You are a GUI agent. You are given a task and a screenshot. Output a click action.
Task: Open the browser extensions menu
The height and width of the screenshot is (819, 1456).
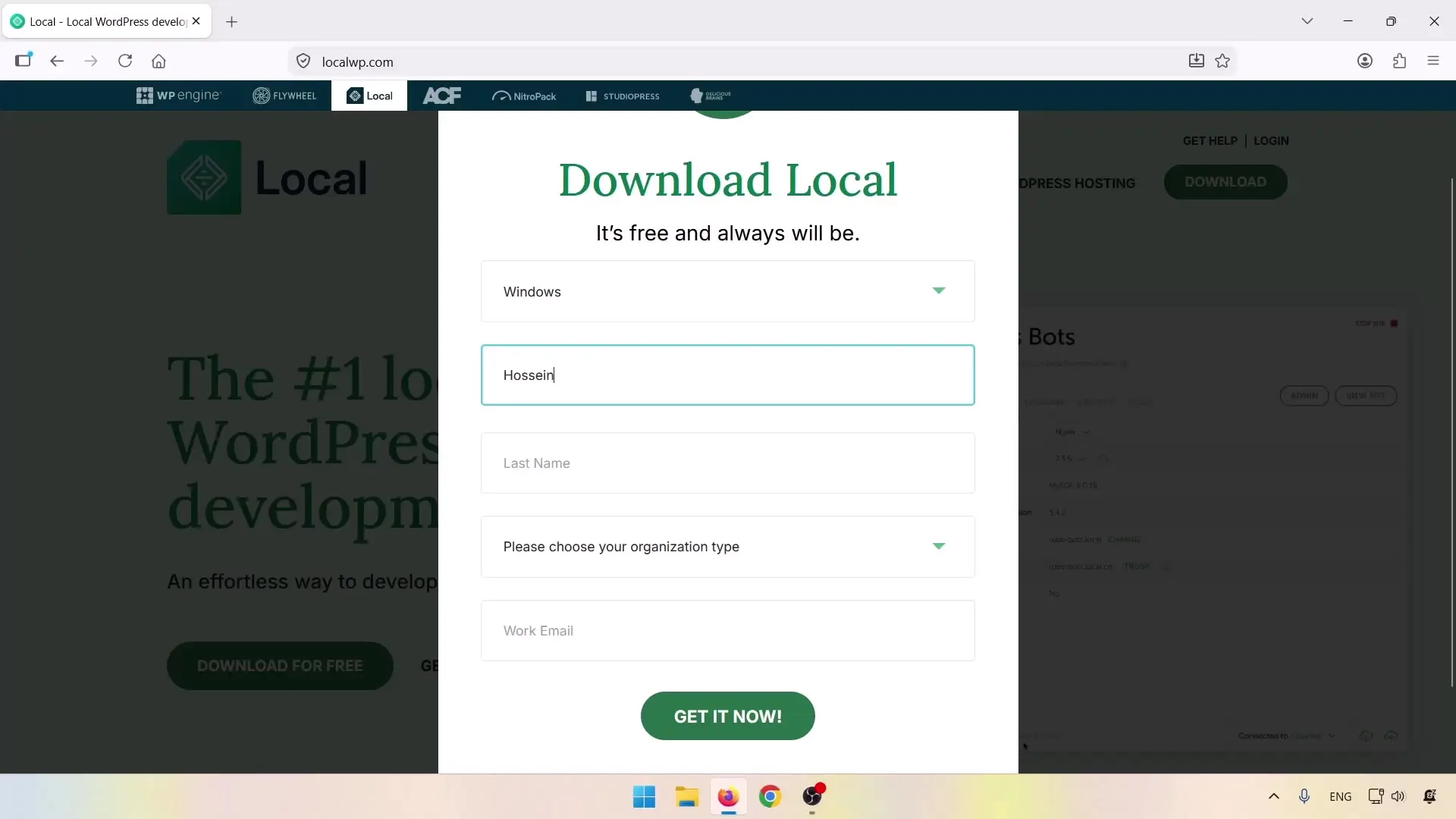[x=1399, y=61]
